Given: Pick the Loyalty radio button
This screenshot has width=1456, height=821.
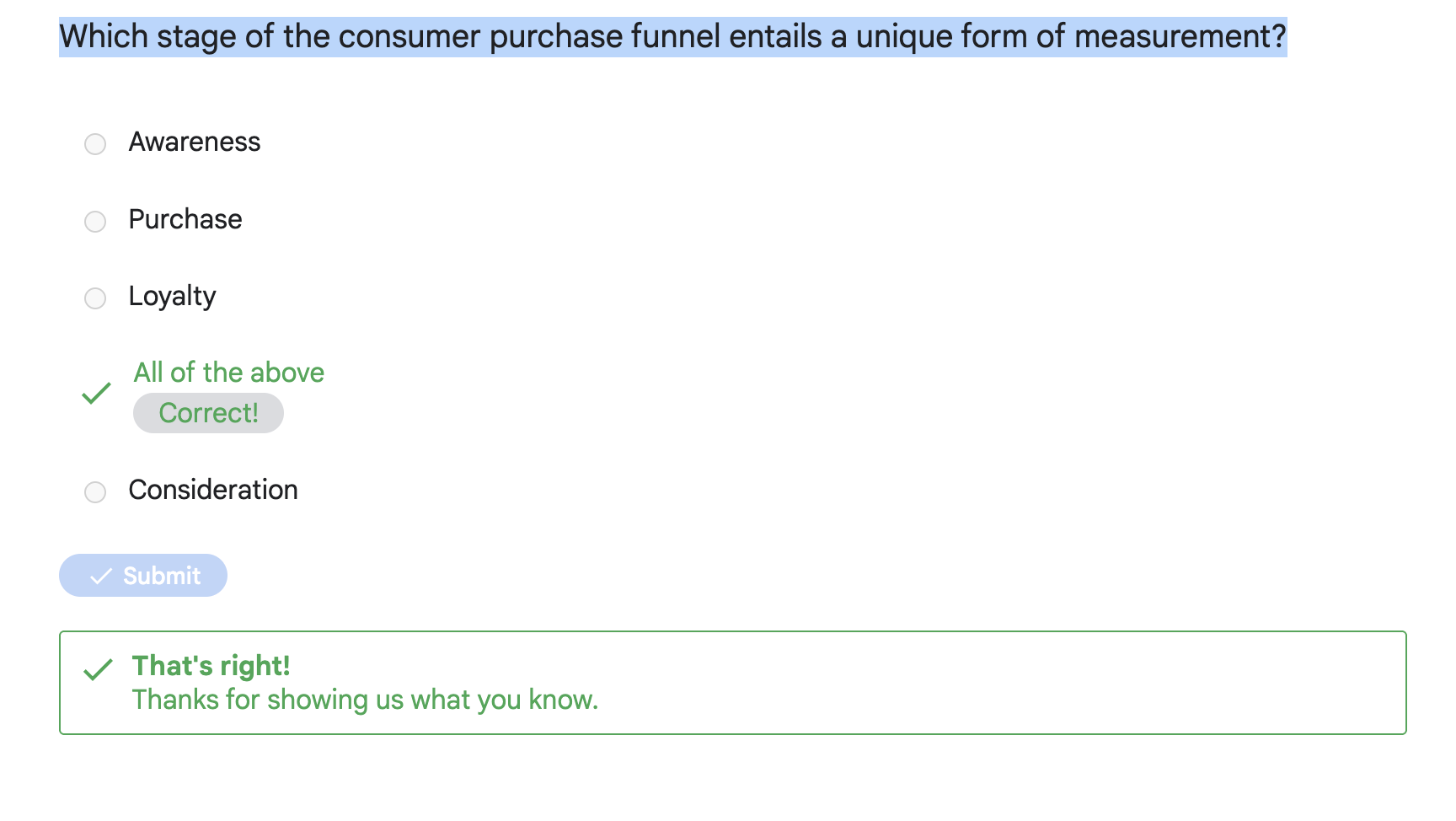Looking at the screenshot, I should pos(95,298).
